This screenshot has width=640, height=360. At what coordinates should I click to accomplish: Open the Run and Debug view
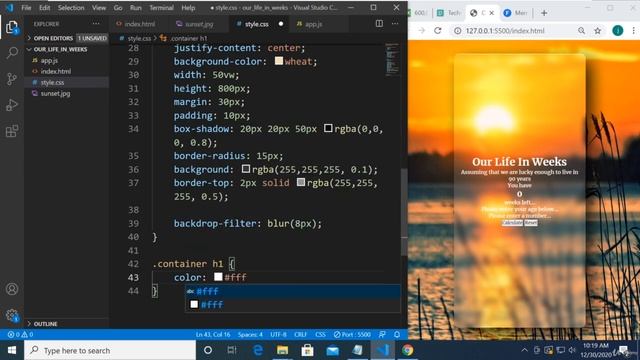point(12,105)
